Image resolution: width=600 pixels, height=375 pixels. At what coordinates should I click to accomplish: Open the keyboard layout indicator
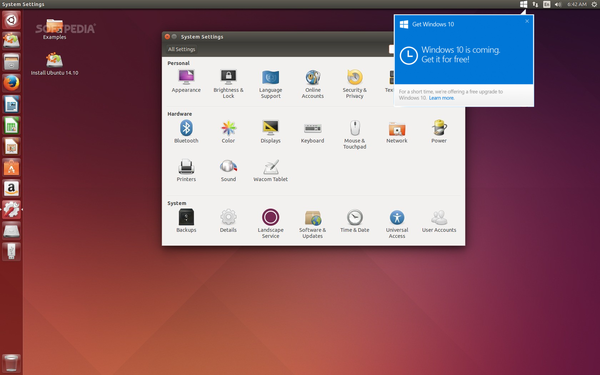coord(547,4)
